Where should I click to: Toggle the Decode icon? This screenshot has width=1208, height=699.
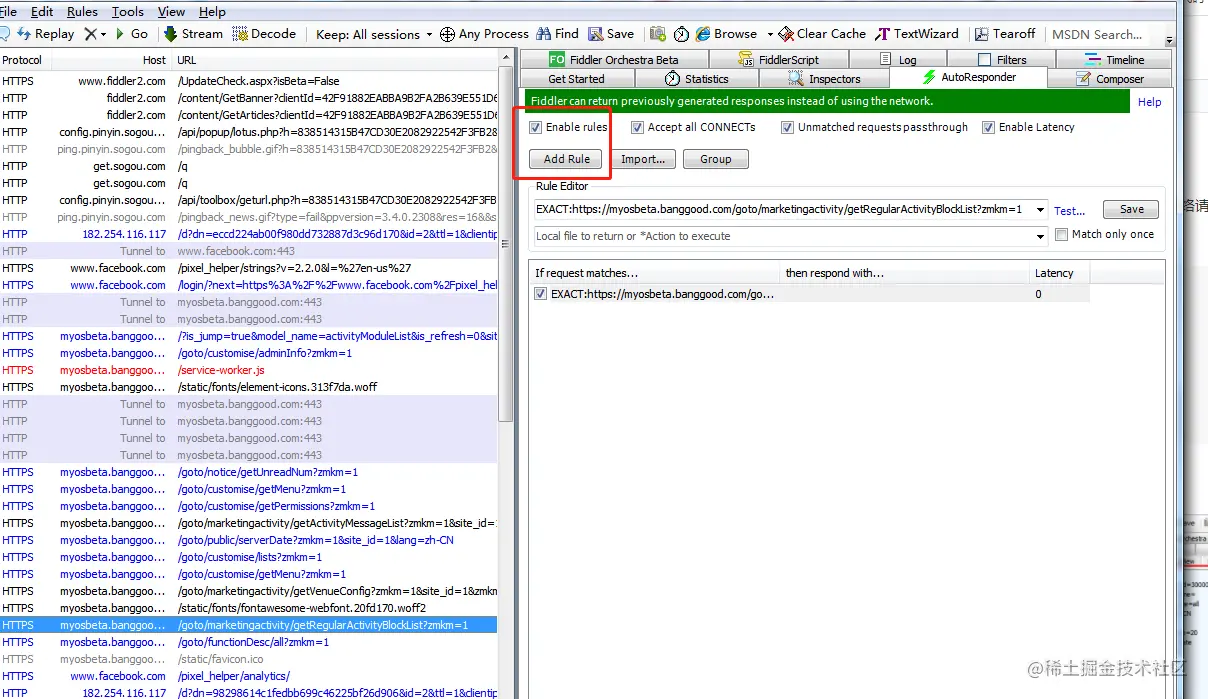pos(240,34)
